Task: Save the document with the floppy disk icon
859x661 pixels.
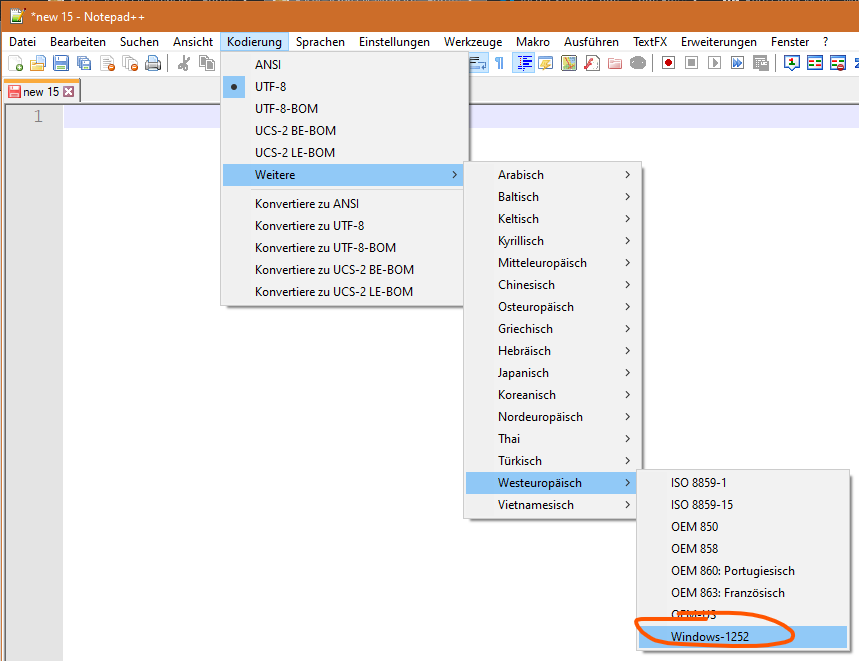Action: pos(61,64)
